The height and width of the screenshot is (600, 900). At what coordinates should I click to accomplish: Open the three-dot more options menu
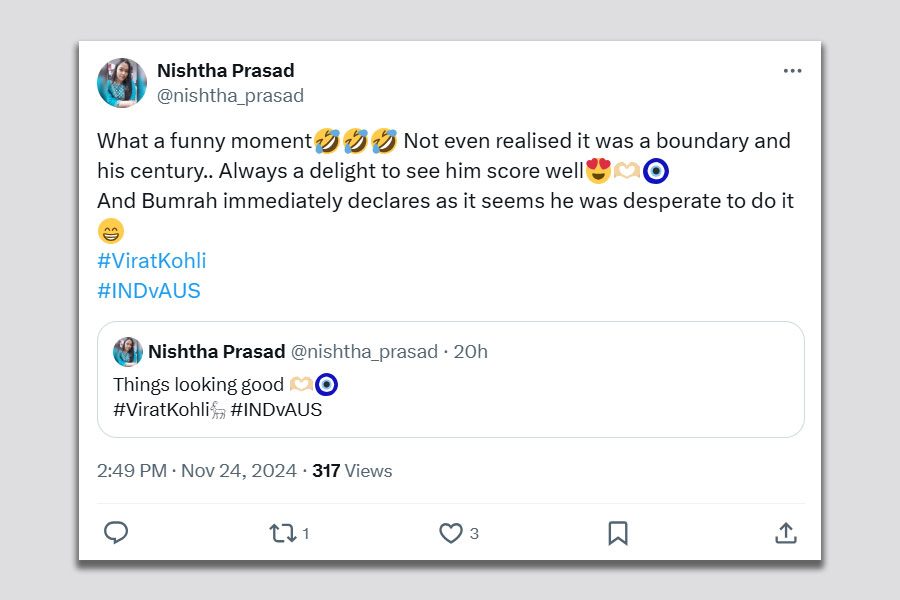point(792,71)
